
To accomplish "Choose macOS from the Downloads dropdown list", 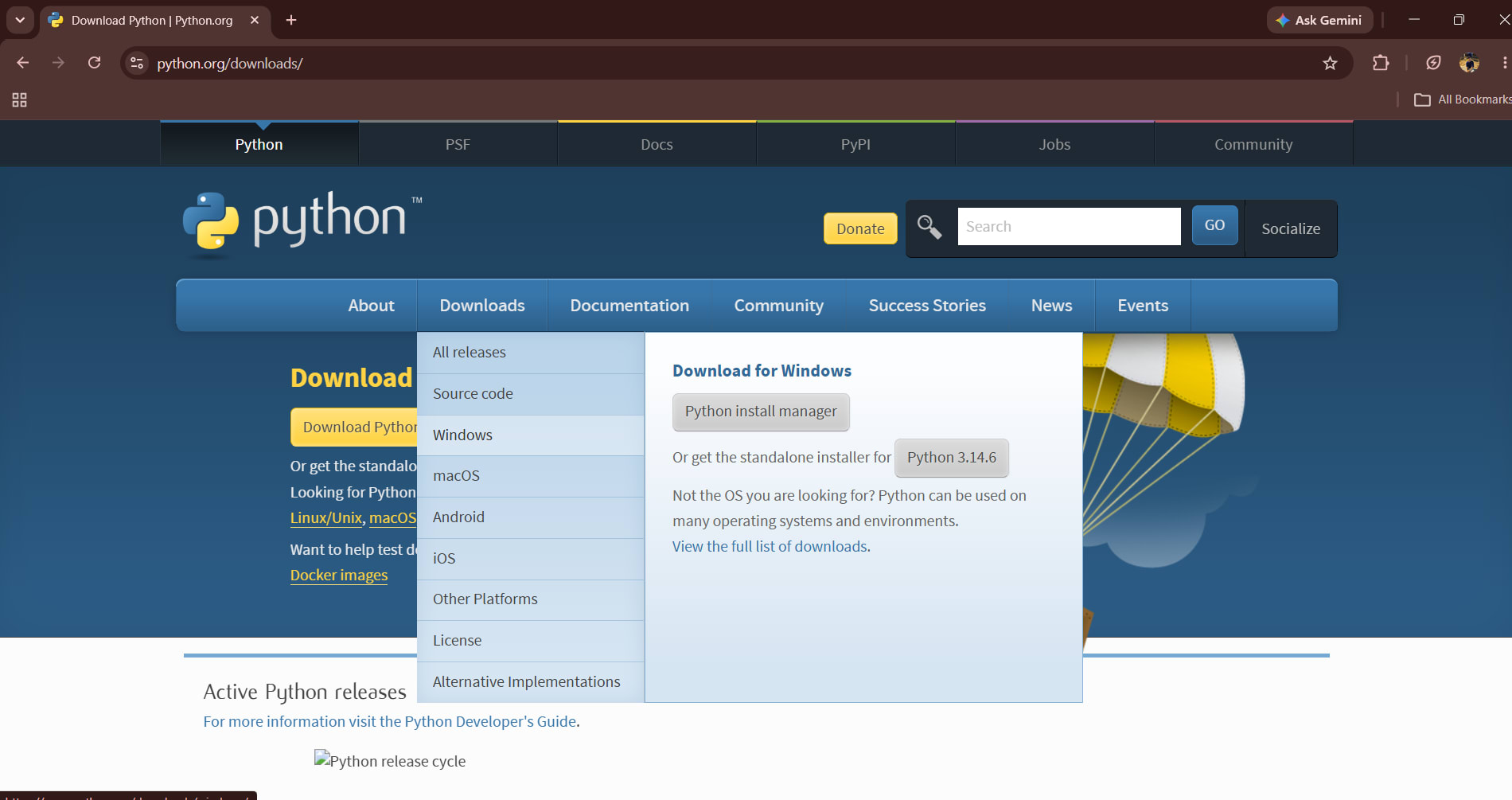I will click(531, 476).
